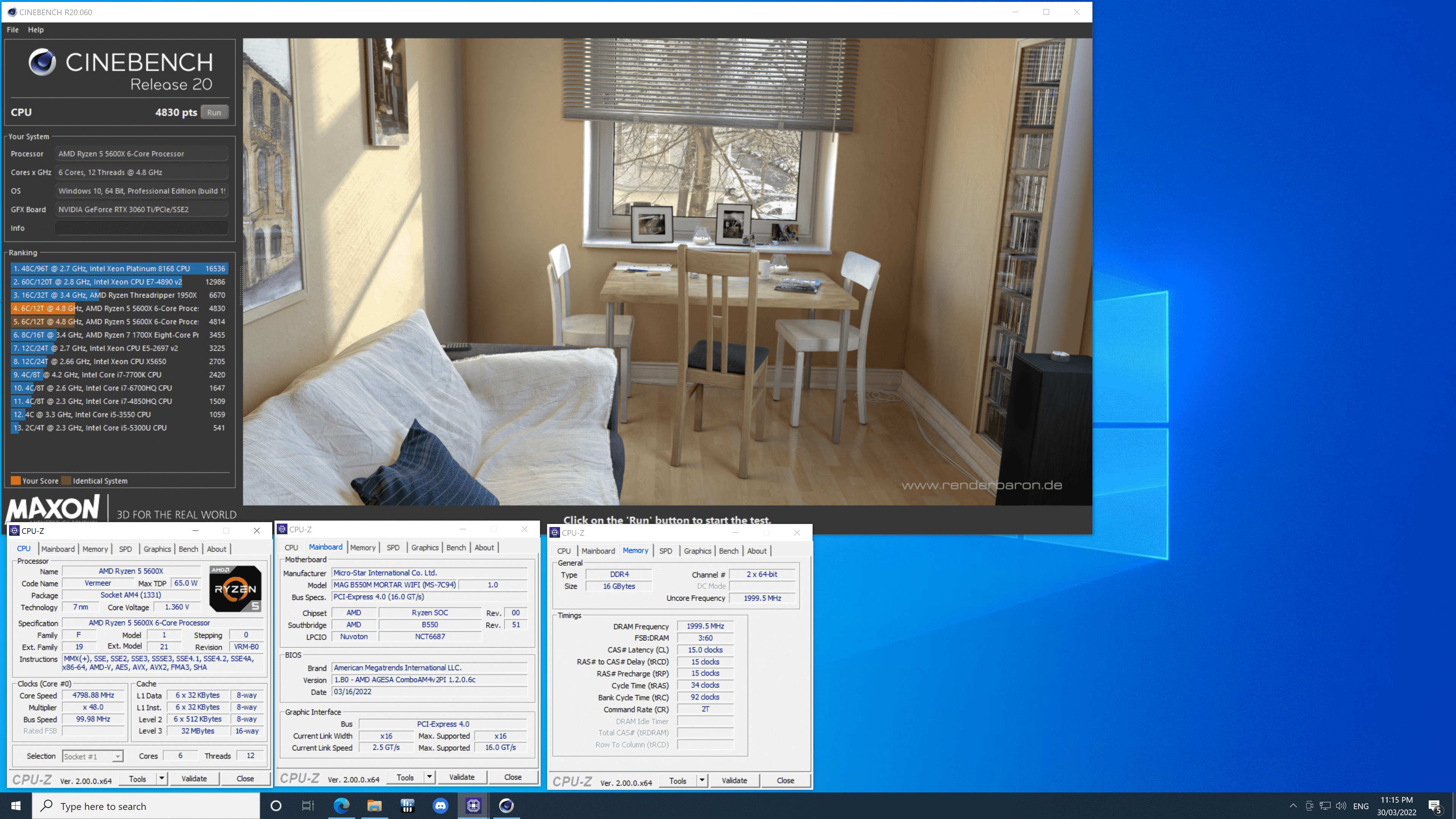Image resolution: width=1456 pixels, height=819 pixels.
Task: Open File Explorer from taskbar
Action: tap(374, 805)
